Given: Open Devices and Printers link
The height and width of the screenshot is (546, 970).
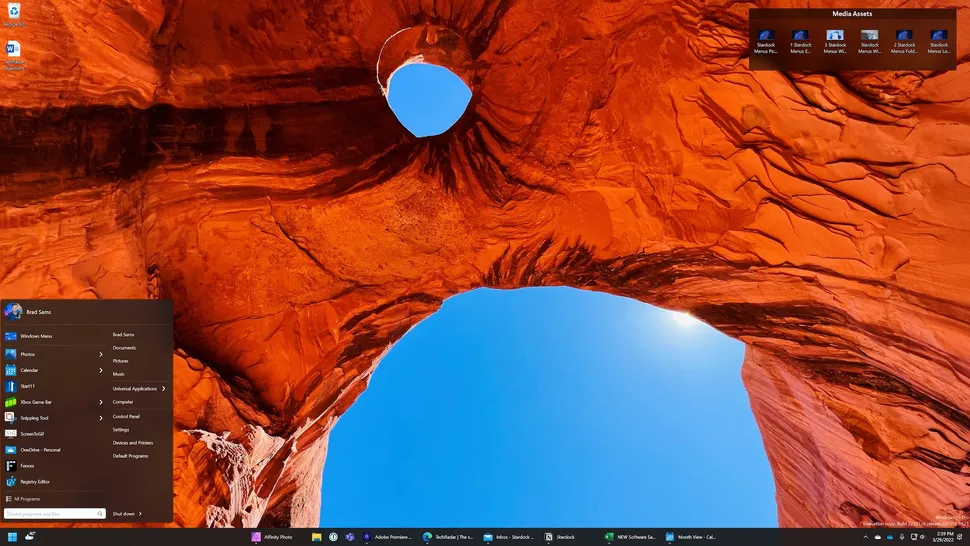Looking at the screenshot, I should (x=133, y=443).
